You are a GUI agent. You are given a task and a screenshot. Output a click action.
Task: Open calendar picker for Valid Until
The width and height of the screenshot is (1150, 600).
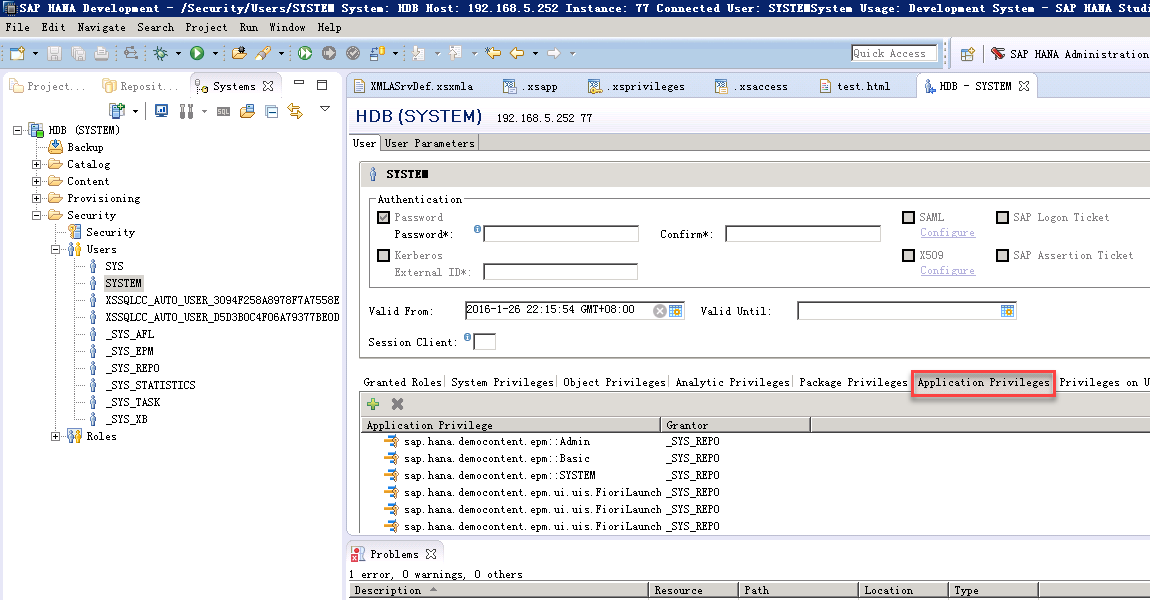coord(1008,311)
